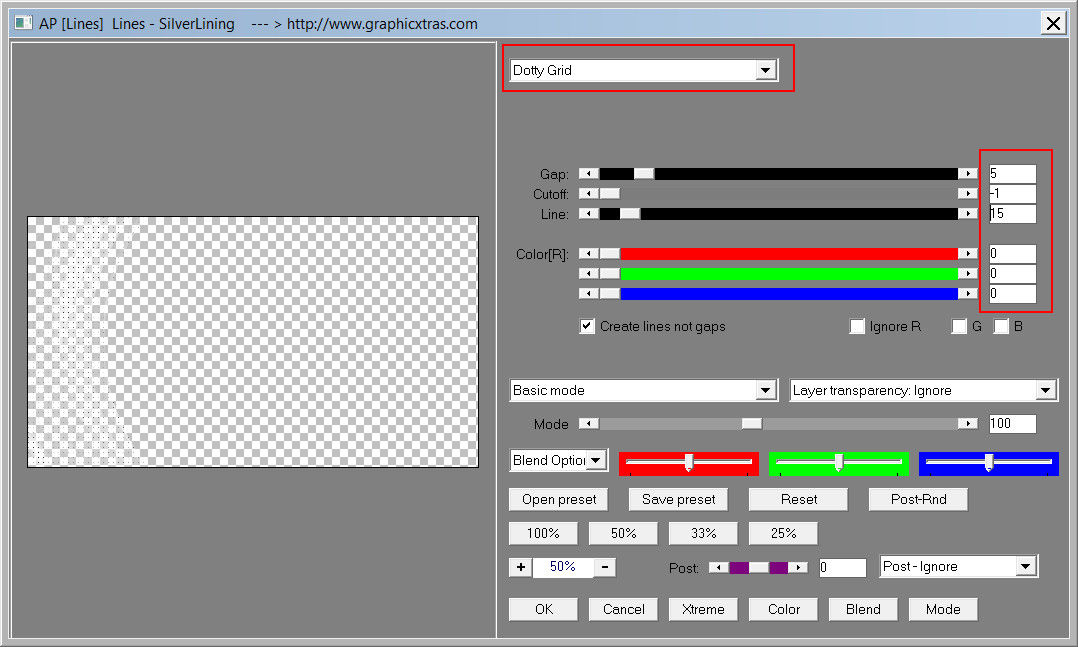Click the Gap value input field

pyautogui.click(x=1012, y=174)
